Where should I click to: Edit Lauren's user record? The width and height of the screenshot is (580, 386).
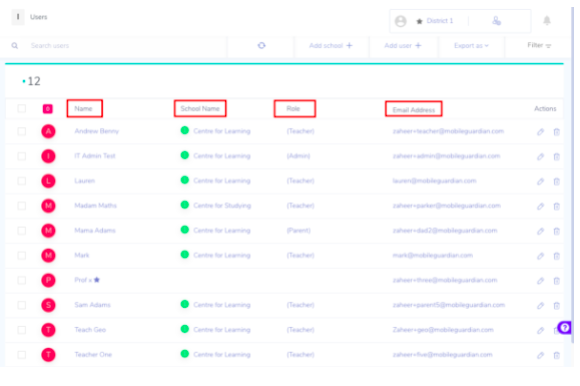click(x=540, y=182)
